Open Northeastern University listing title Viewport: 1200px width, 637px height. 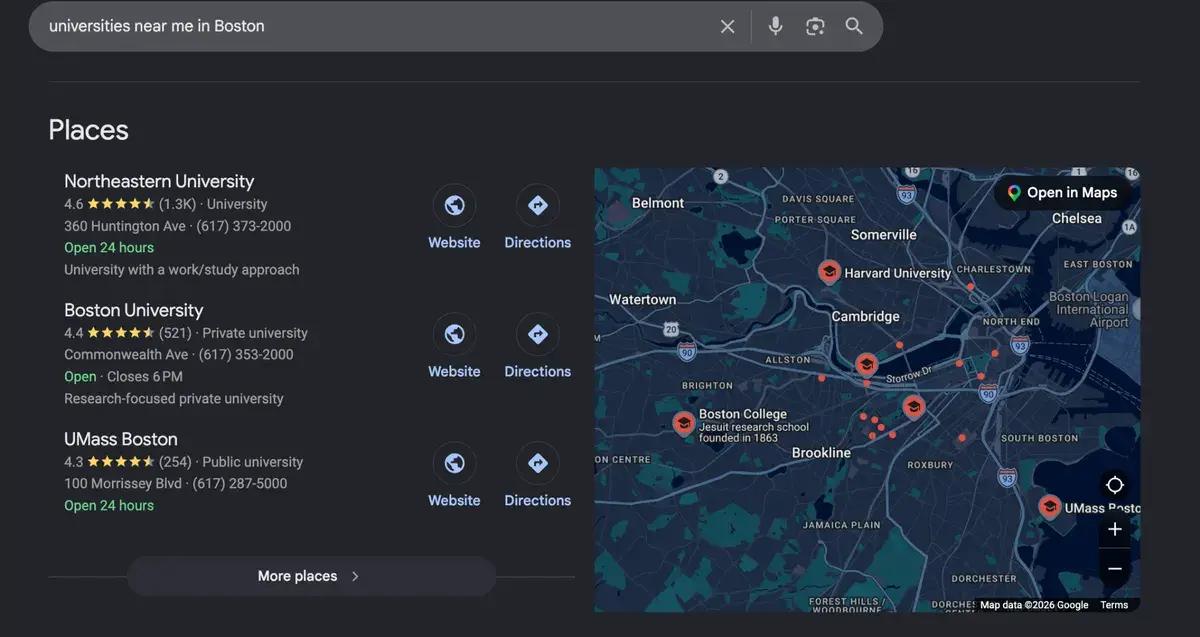(x=159, y=181)
